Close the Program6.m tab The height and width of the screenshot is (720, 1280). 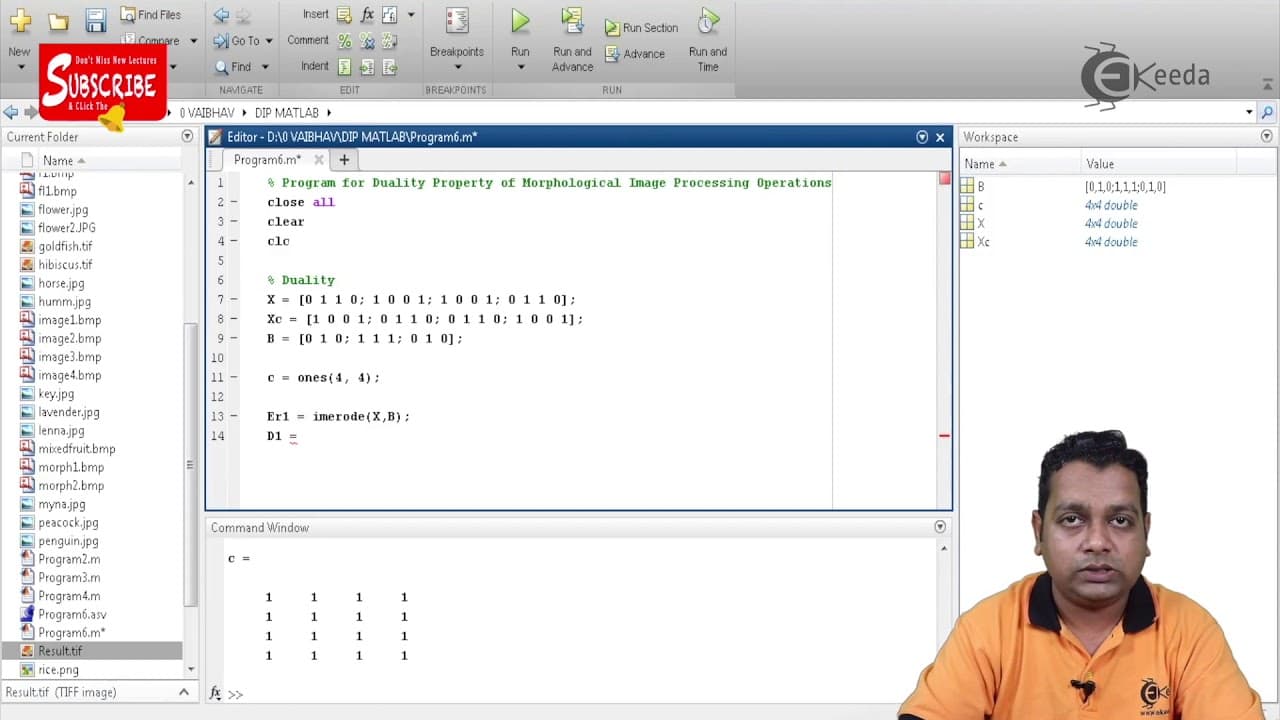[319, 160]
